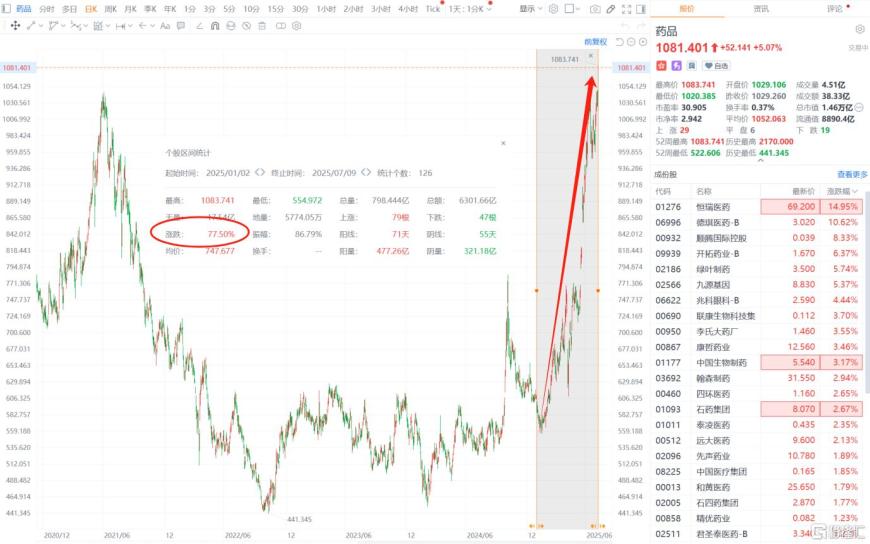This screenshot has width=870, height=544.
Task: Select the crosshair move cursor tool
Action: point(17,25)
